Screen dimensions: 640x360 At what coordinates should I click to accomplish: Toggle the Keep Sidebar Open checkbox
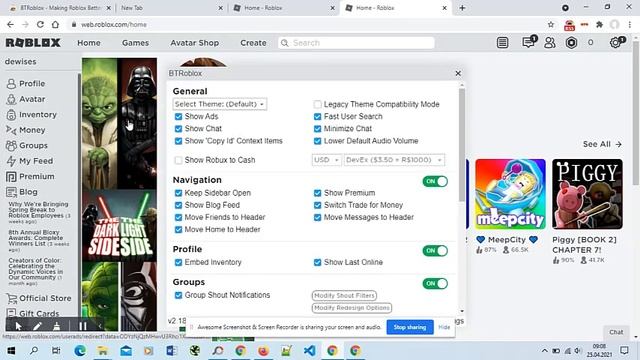click(178, 193)
